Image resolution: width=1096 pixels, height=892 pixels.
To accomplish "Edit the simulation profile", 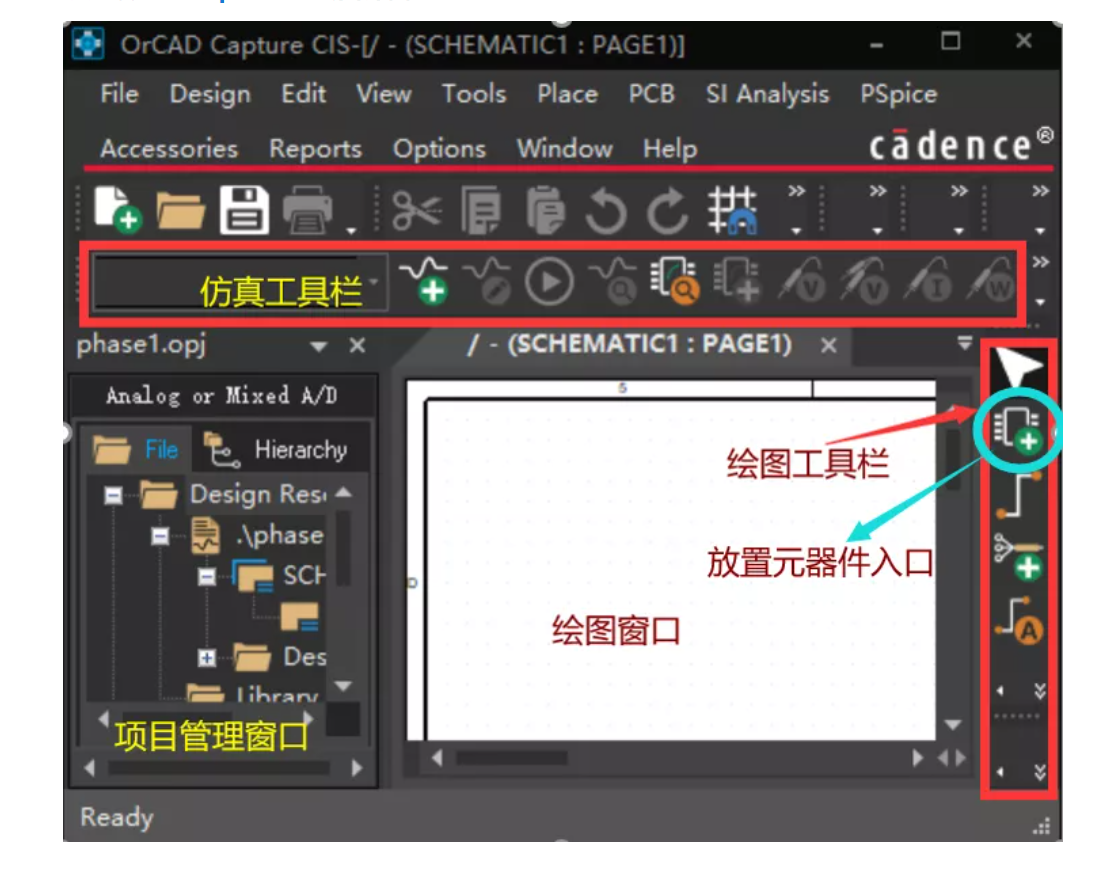I will (x=487, y=280).
